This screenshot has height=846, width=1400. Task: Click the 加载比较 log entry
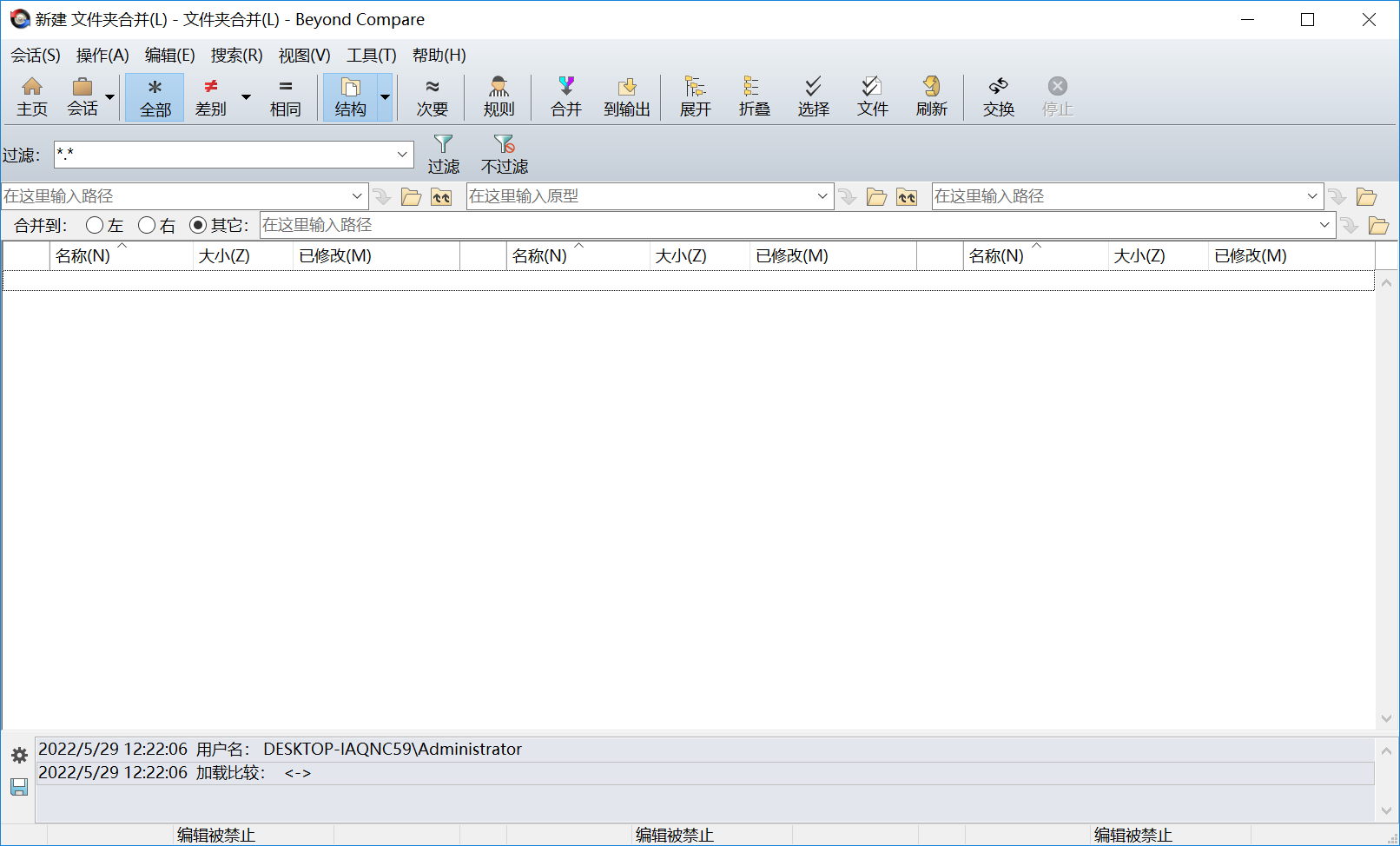click(x=705, y=773)
